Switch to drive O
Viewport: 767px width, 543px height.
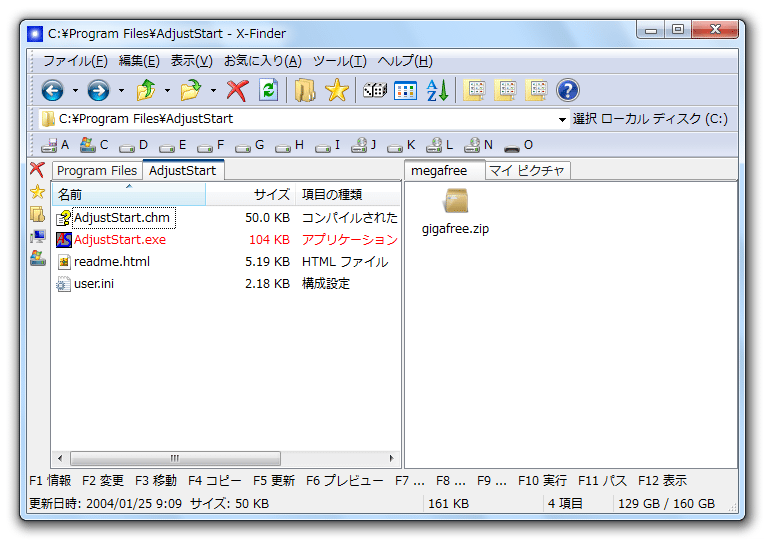(519, 145)
